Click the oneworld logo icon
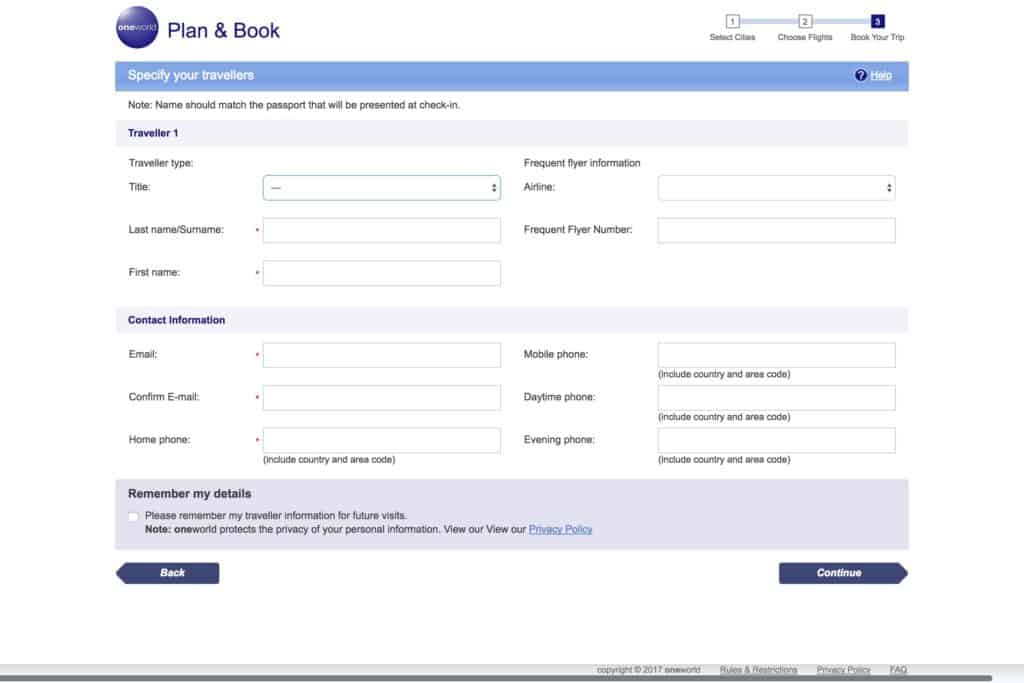This screenshot has height=683, width=1024. (x=137, y=28)
